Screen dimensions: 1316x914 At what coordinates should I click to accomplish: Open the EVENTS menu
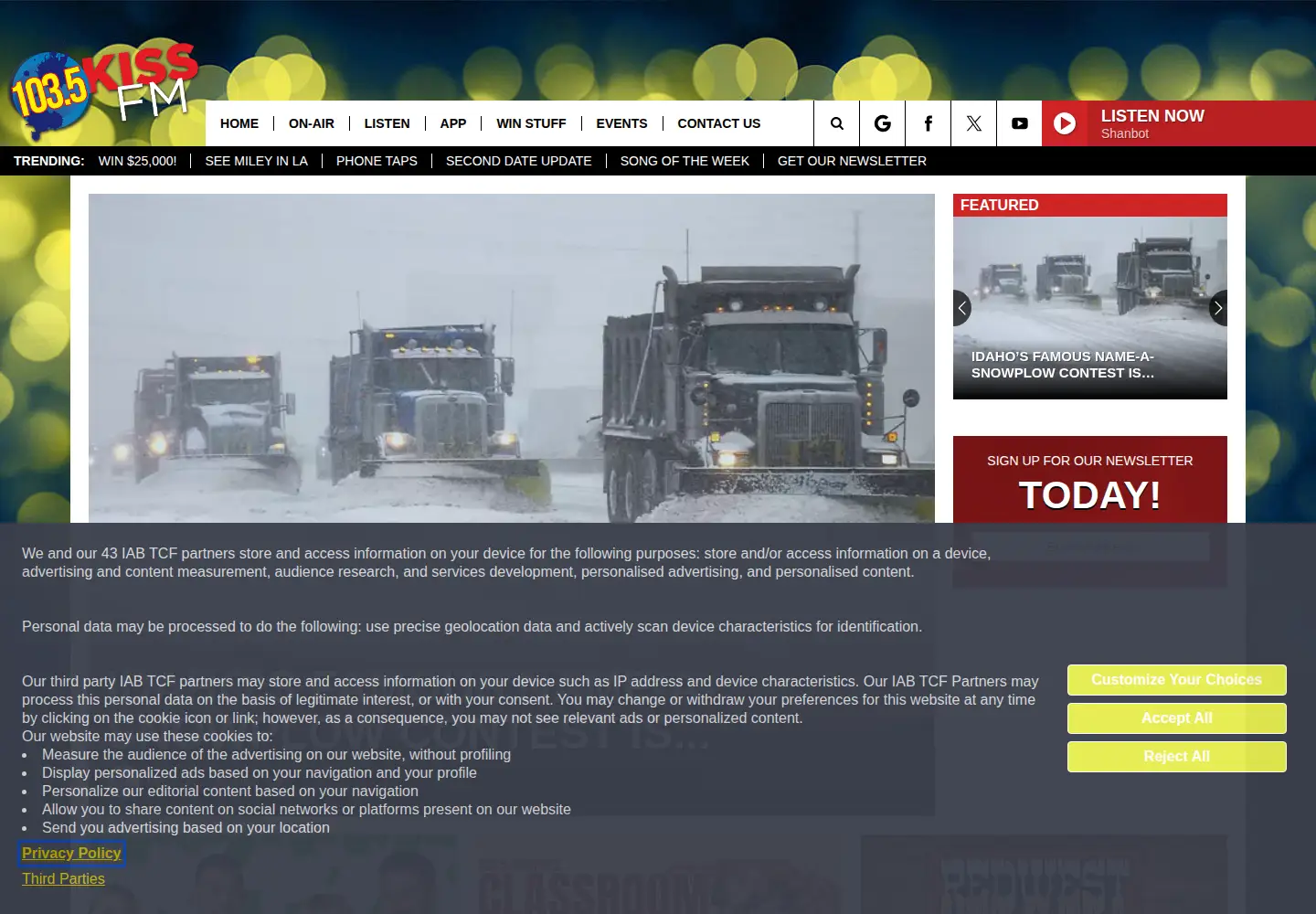point(621,123)
